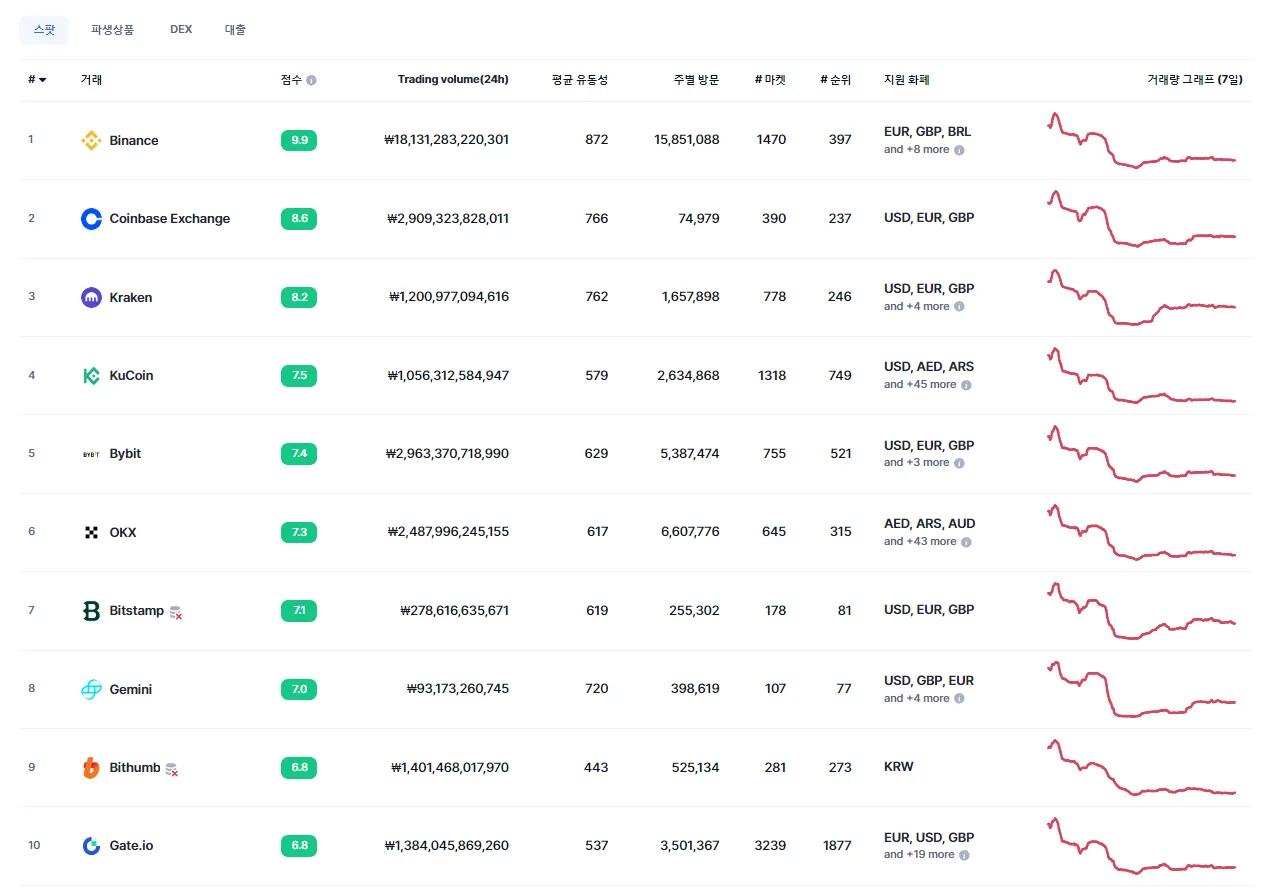Click Gate.io's 7-day volume graph
Viewport: 1268px width, 890px height.
pyautogui.click(x=1141, y=846)
